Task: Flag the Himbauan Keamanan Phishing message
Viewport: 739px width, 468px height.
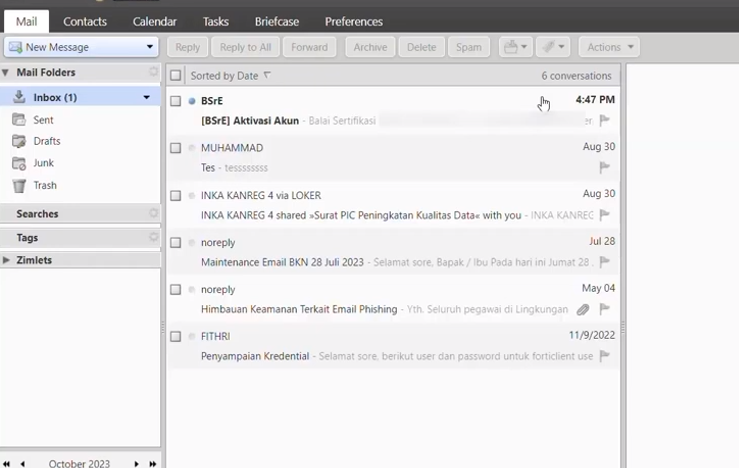Action: pos(605,309)
